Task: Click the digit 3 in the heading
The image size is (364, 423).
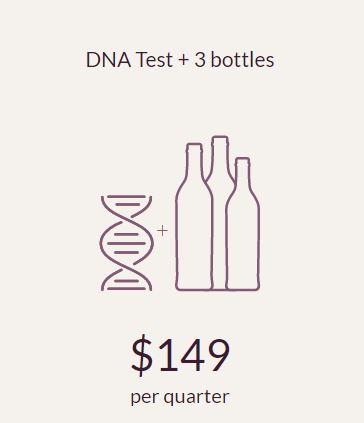Action: click(200, 60)
